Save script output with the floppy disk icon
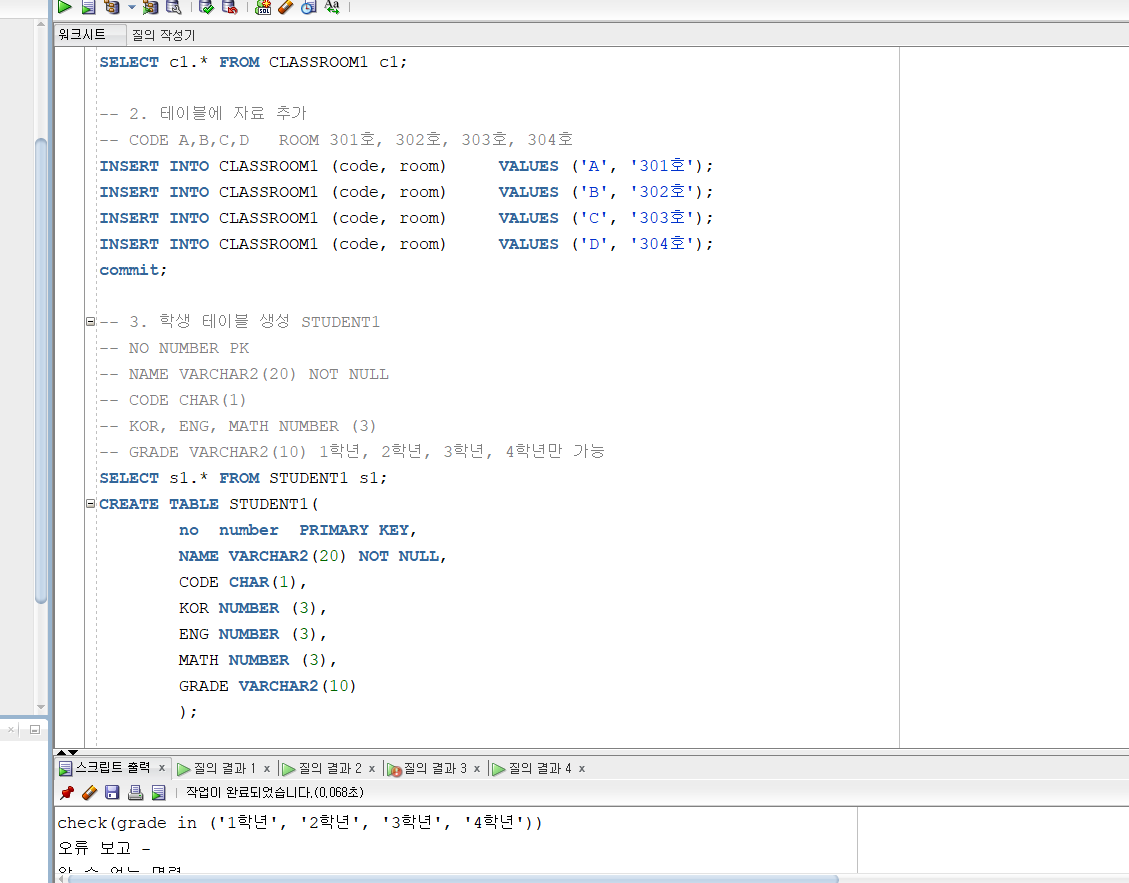 [x=112, y=793]
